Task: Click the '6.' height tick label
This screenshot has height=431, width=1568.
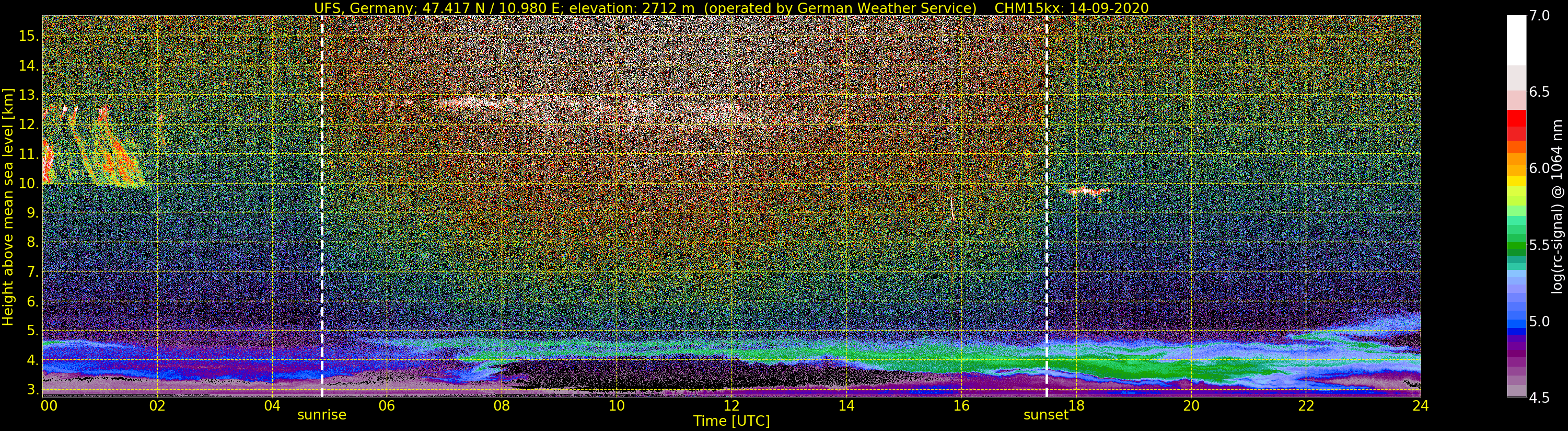Action: [x=32, y=301]
